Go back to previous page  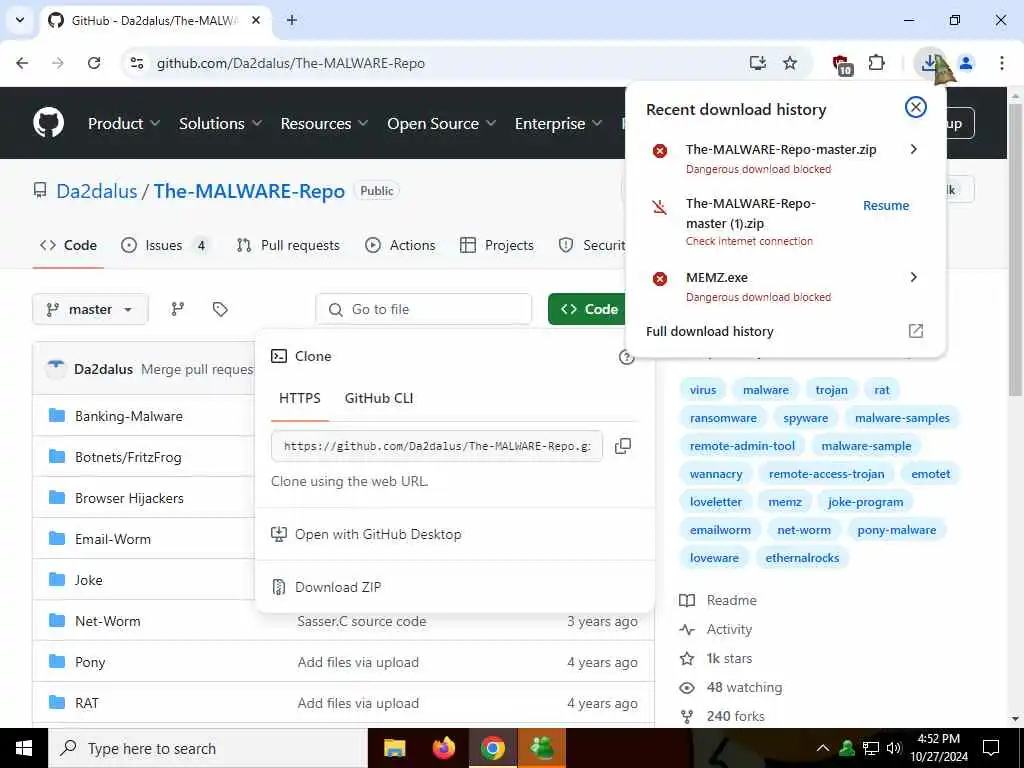click(x=22, y=63)
